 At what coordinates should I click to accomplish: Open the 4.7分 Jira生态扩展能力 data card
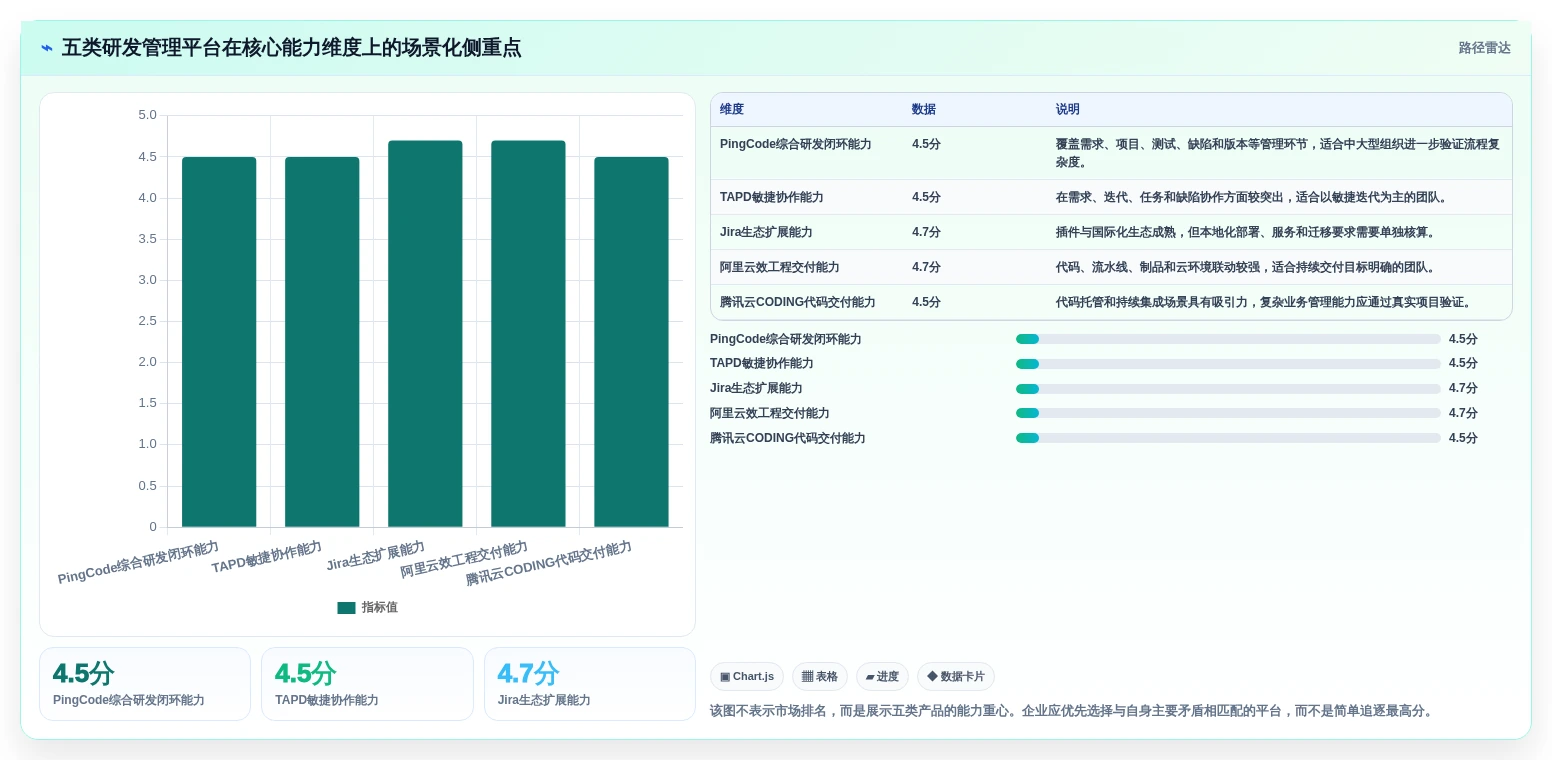(590, 684)
